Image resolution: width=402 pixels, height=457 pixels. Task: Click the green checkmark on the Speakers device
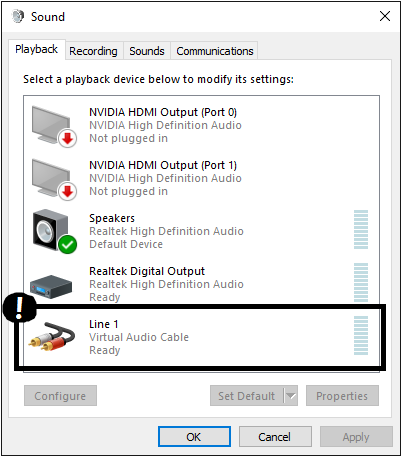(68, 244)
